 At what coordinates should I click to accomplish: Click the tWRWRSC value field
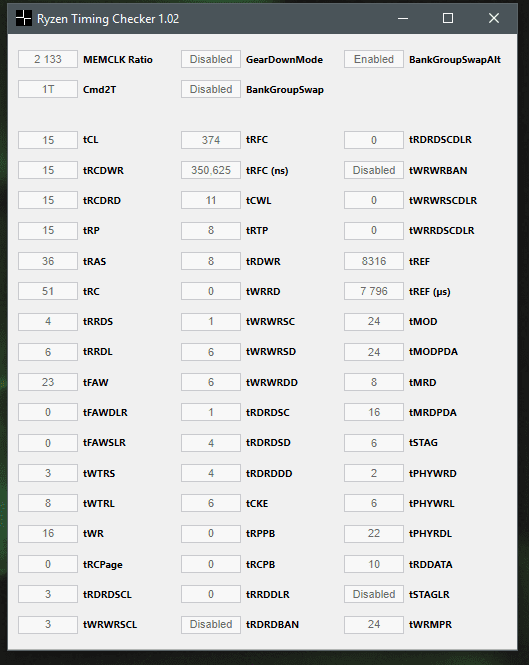[211, 321]
